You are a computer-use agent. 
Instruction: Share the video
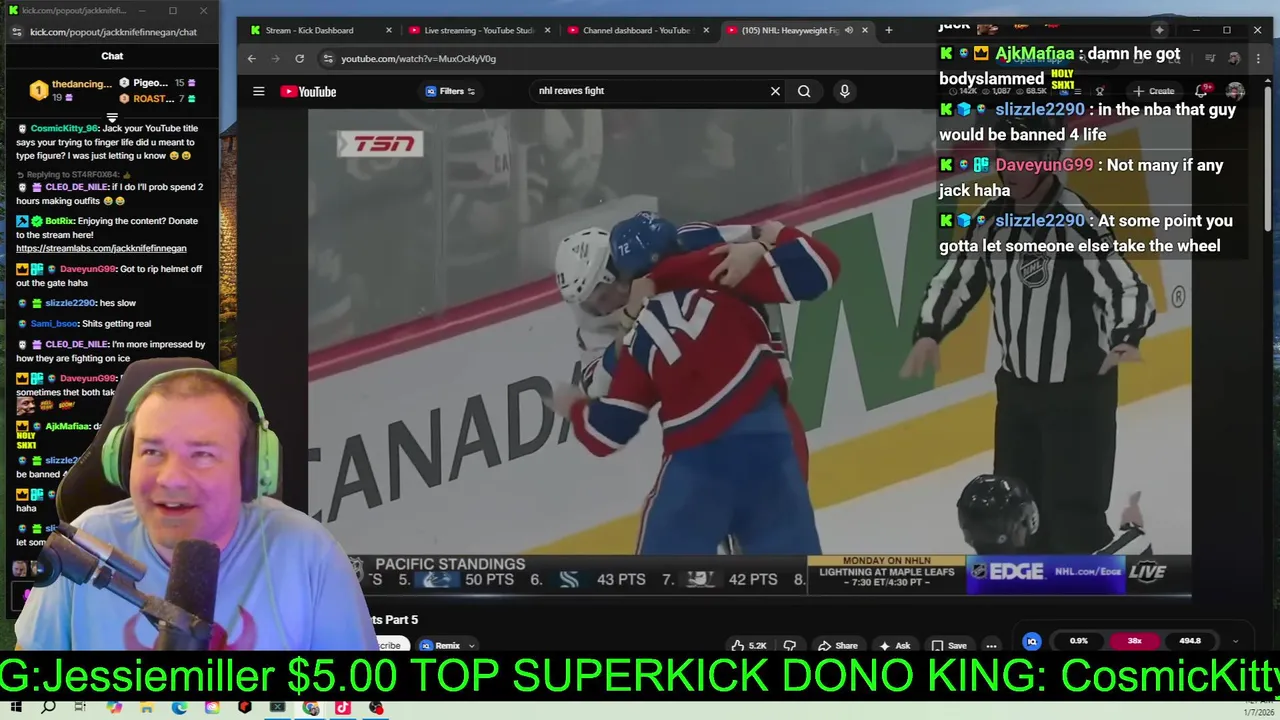[838, 645]
